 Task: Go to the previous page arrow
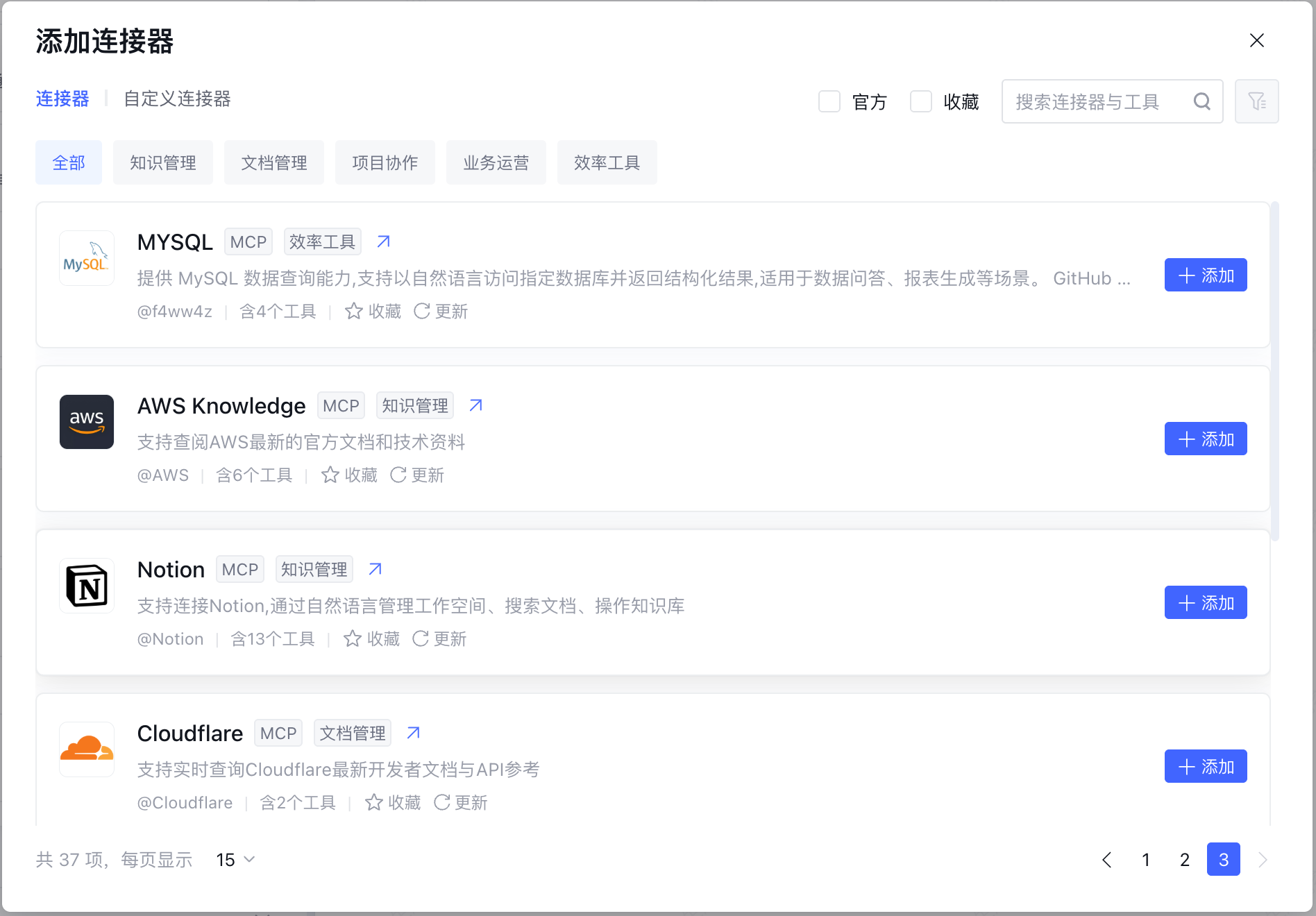(1107, 860)
